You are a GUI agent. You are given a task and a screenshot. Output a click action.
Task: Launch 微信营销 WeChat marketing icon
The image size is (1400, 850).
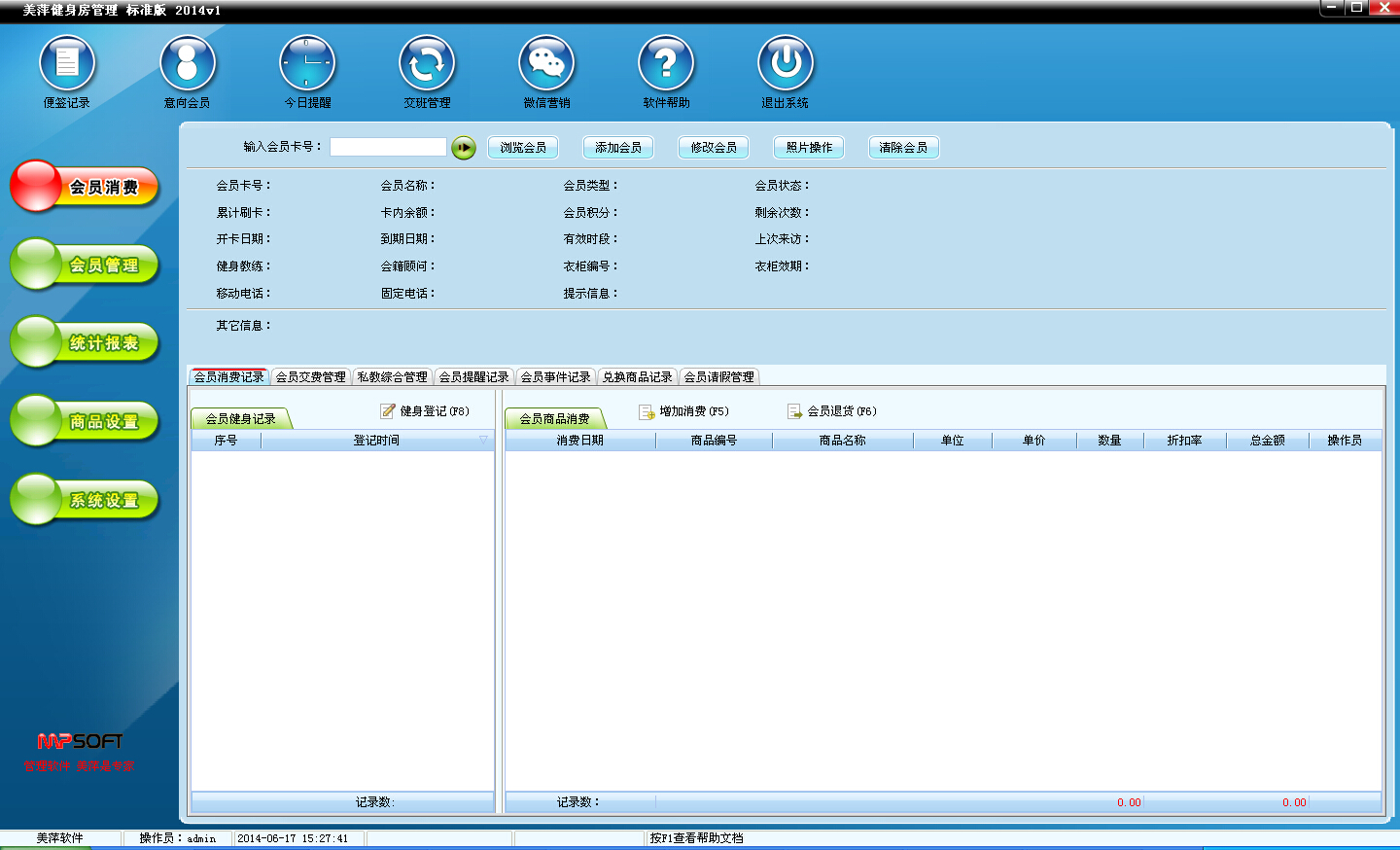click(x=546, y=64)
